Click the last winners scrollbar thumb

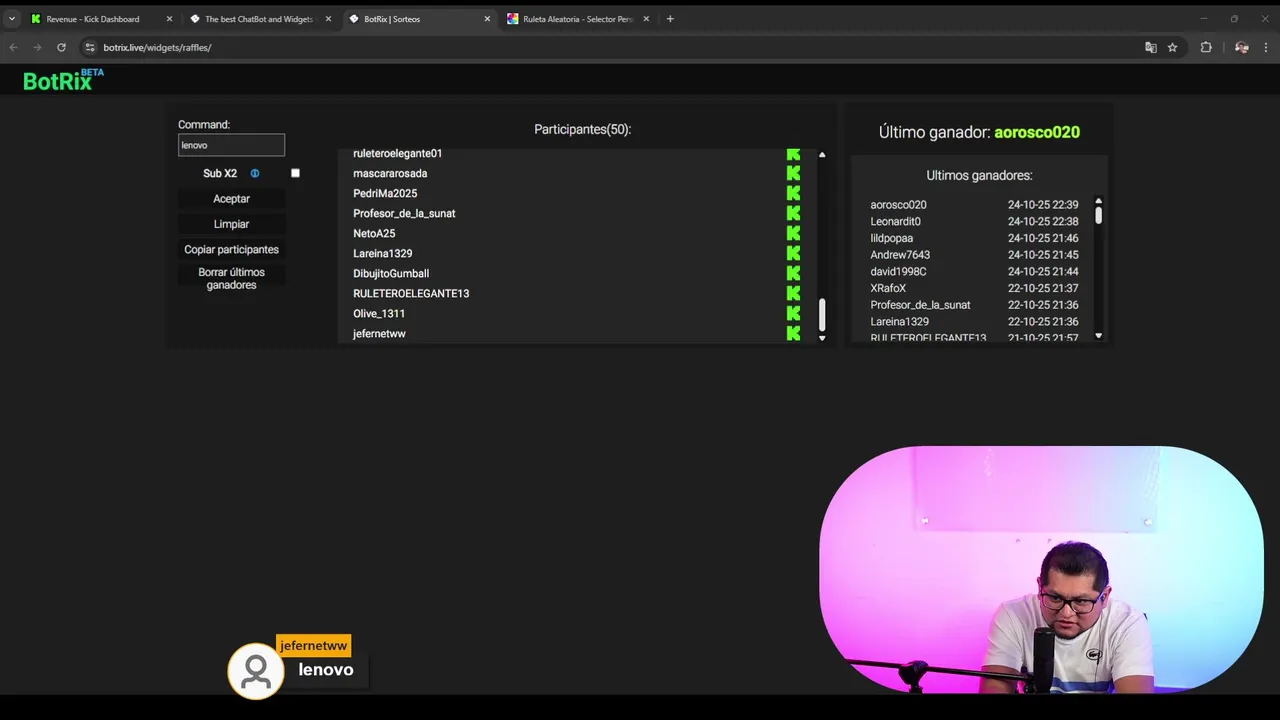(x=1098, y=214)
